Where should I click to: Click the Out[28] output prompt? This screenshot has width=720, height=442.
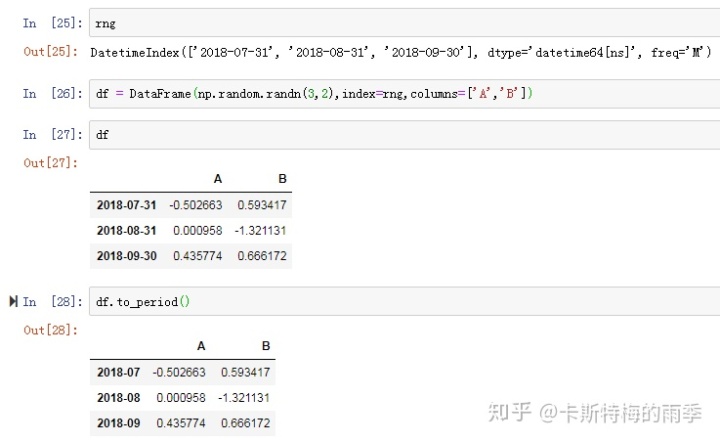tap(51, 330)
